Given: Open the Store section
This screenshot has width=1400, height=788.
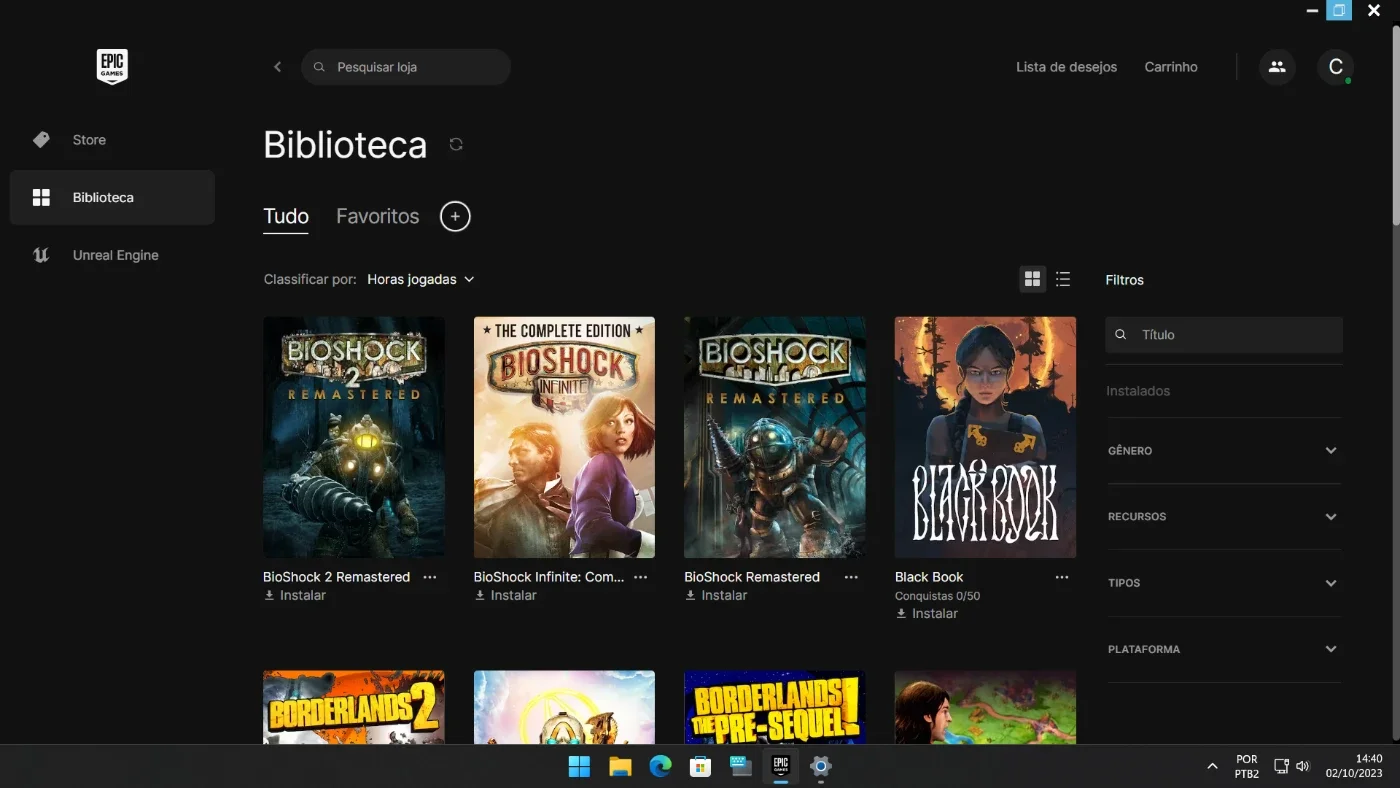Looking at the screenshot, I should pyautogui.click(x=112, y=140).
